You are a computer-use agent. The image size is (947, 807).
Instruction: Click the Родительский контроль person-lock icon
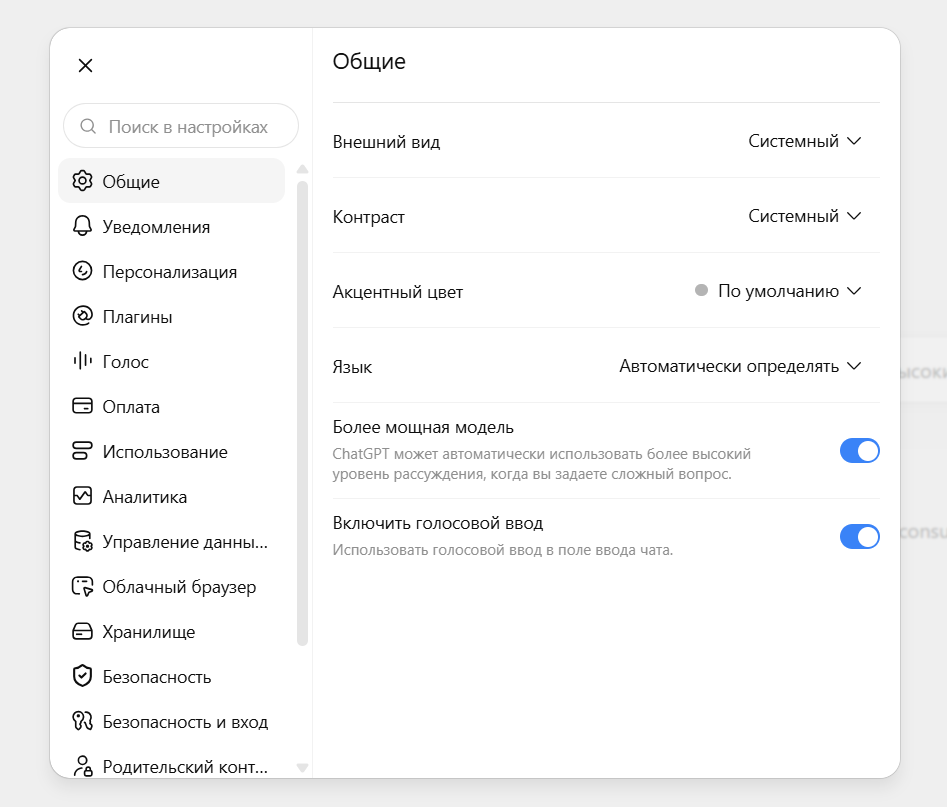(82, 766)
